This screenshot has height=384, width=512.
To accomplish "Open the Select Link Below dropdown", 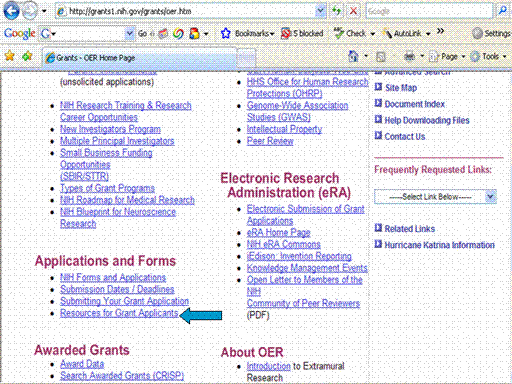I will pyautogui.click(x=435, y=197).
